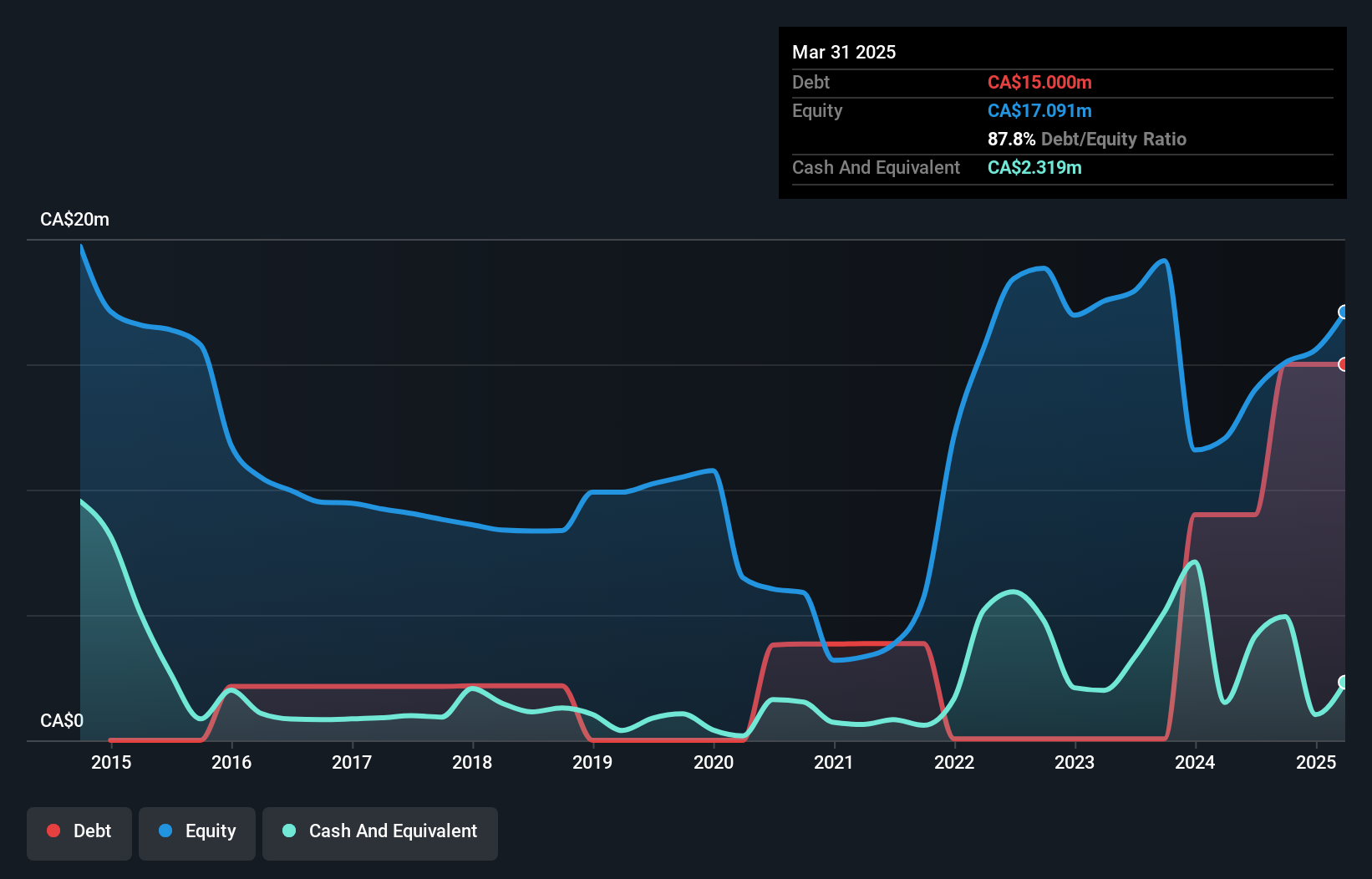Click the 2017 x-axis label
The height and width of the screenshot is (879, 1372).
click(x=352, y=762)
